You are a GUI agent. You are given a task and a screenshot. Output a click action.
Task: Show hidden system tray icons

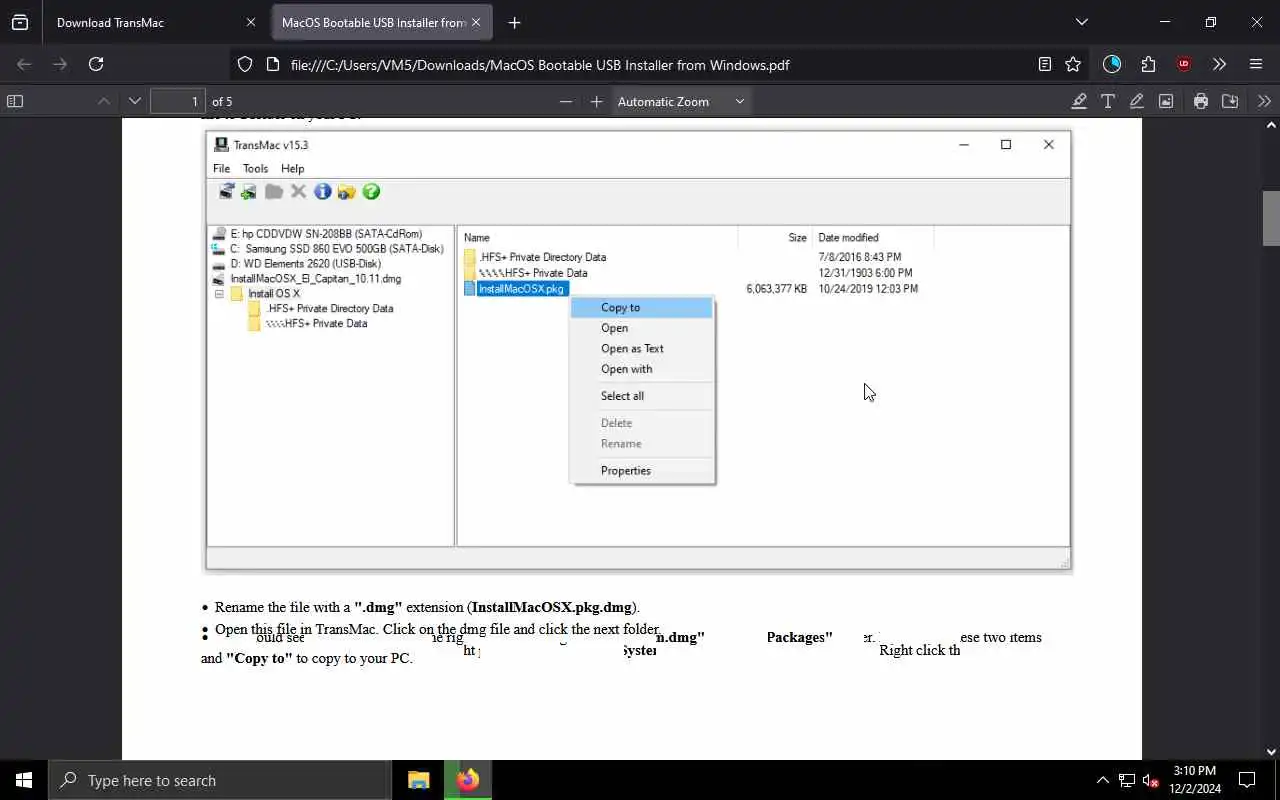(x=1102, y=780)
